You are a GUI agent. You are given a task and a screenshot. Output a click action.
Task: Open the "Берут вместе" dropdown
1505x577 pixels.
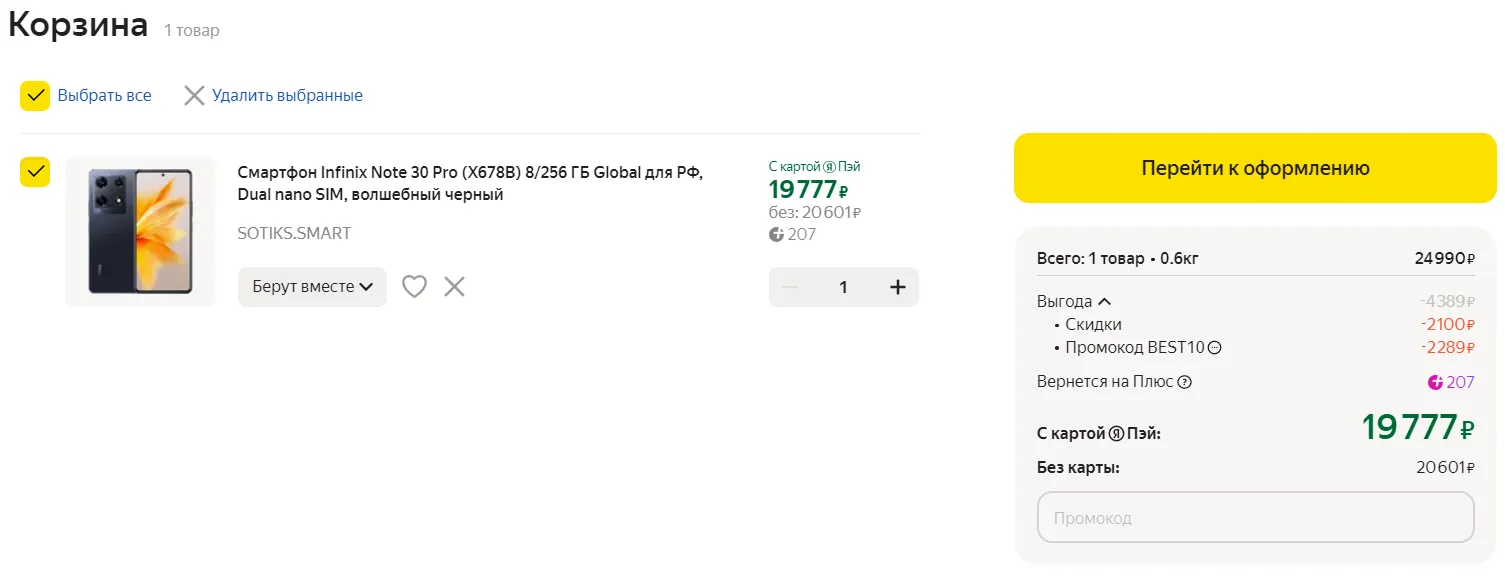pyautogui.click(x=312, y=287)
